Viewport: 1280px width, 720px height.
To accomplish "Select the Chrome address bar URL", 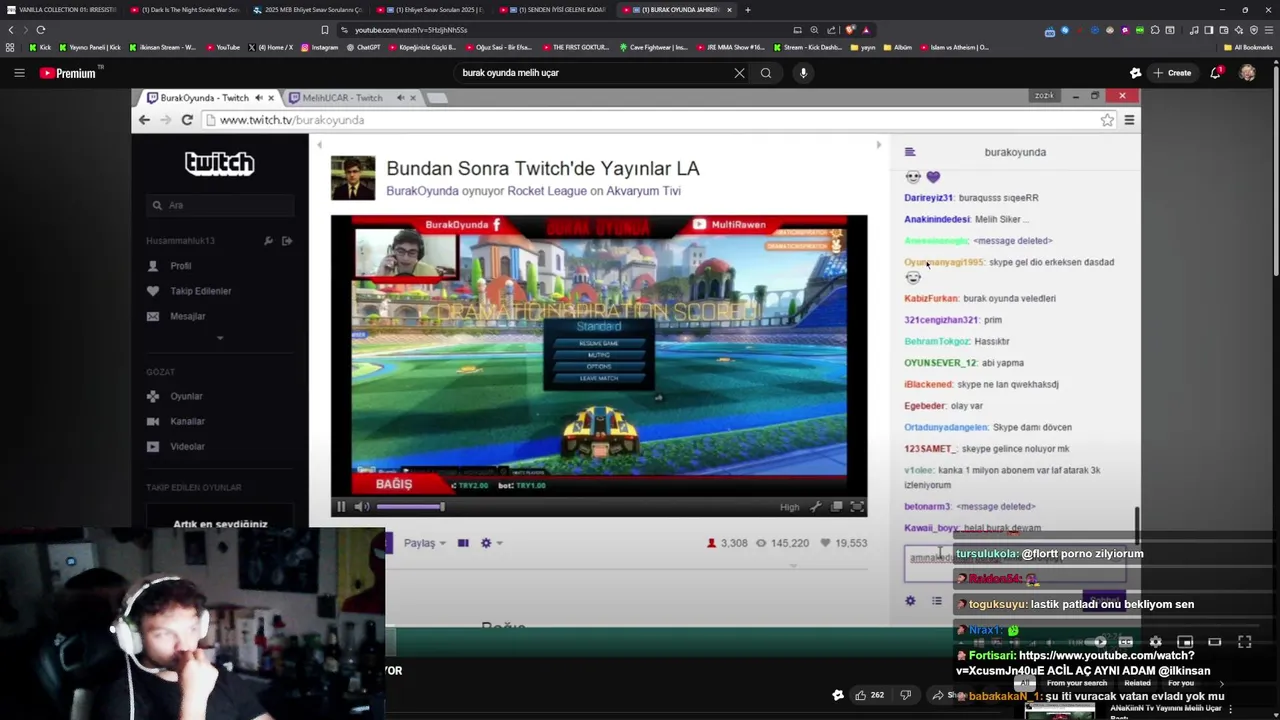I will pos(411,30).
